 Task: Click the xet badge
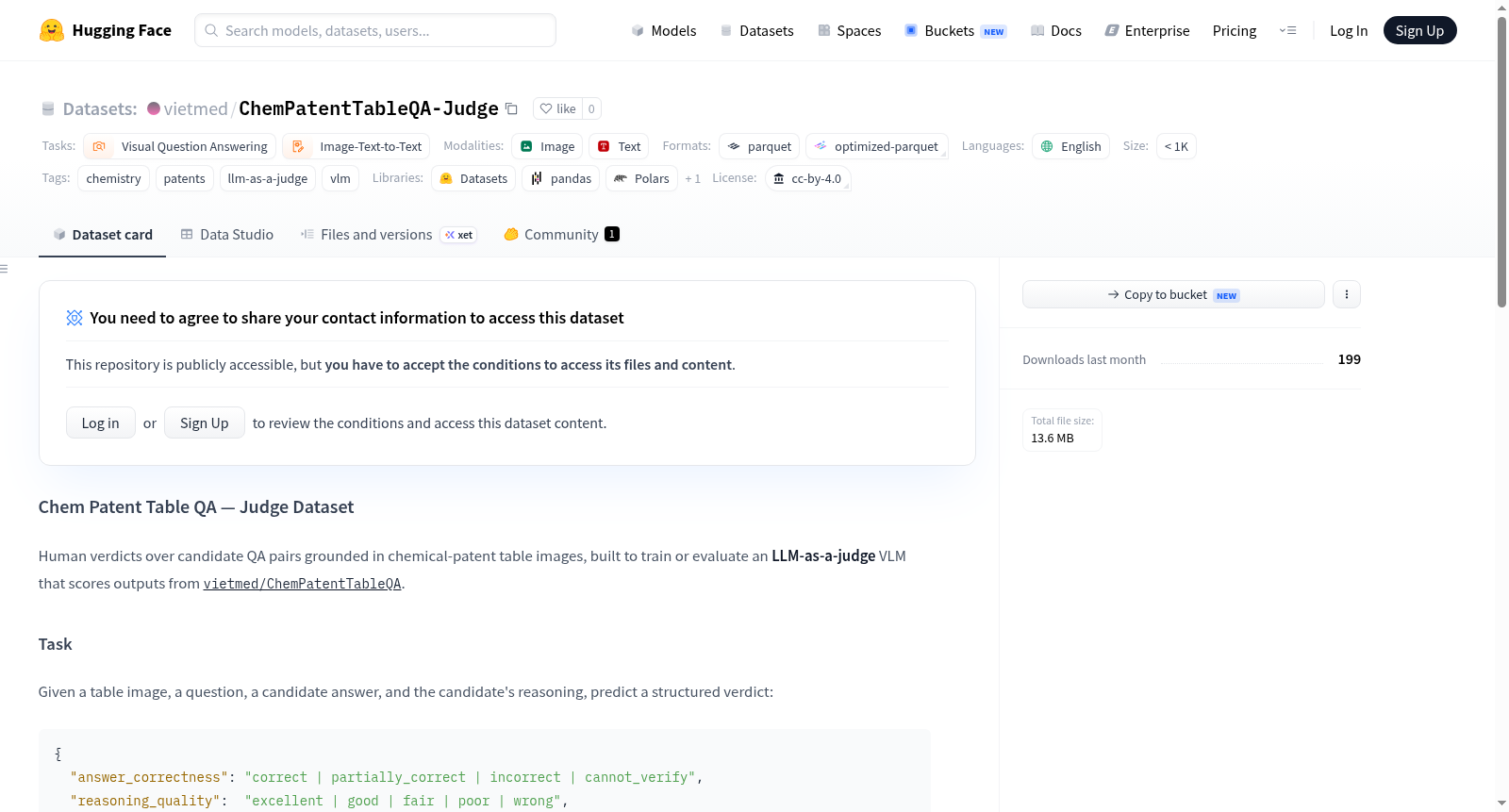coord(459,235)
